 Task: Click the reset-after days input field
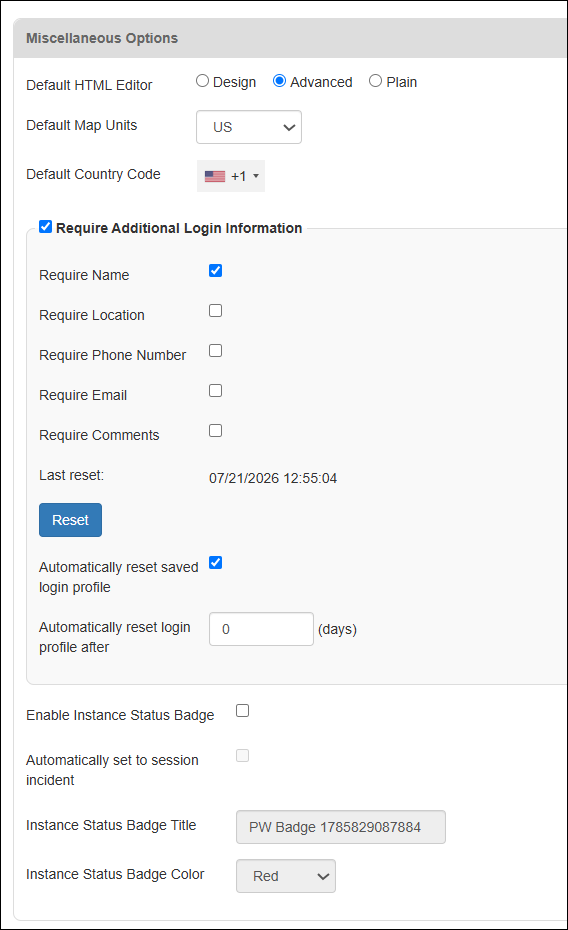[x=261, y=629]
